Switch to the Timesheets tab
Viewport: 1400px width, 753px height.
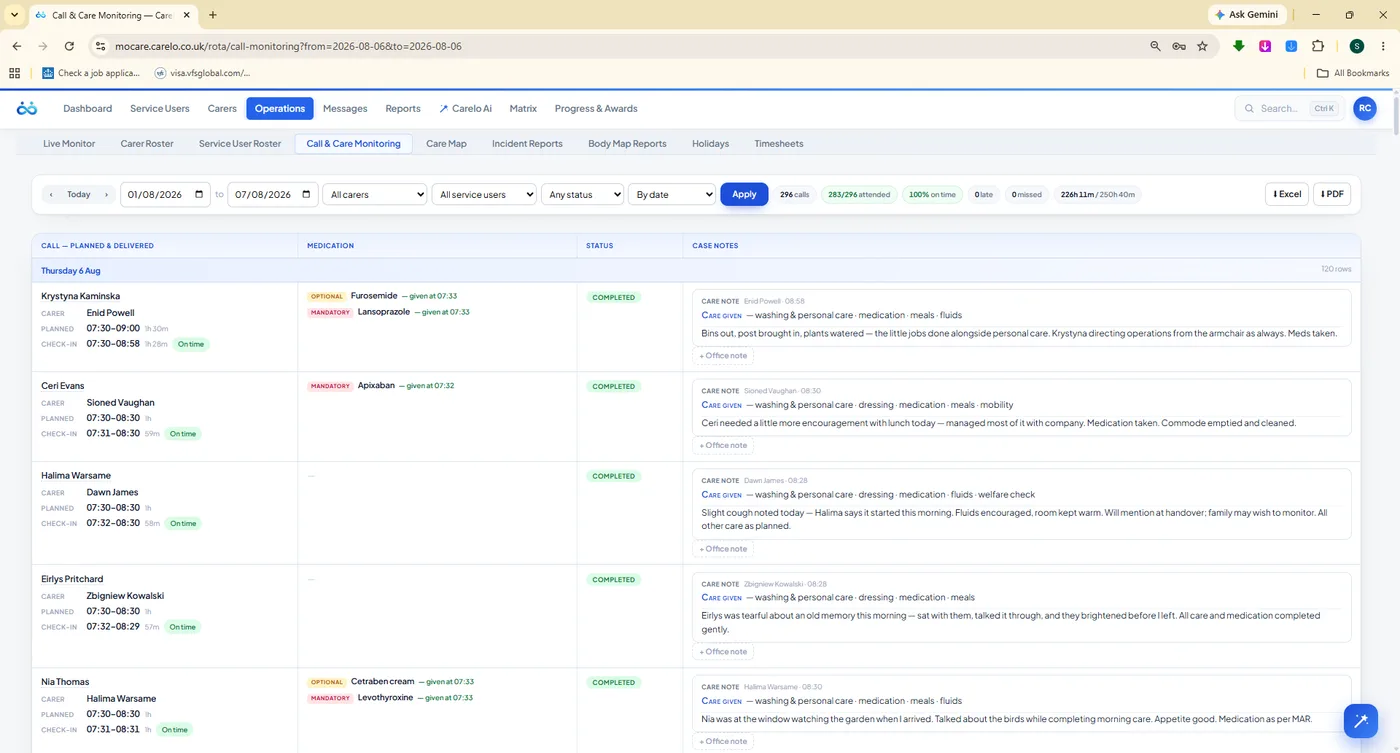779,143
